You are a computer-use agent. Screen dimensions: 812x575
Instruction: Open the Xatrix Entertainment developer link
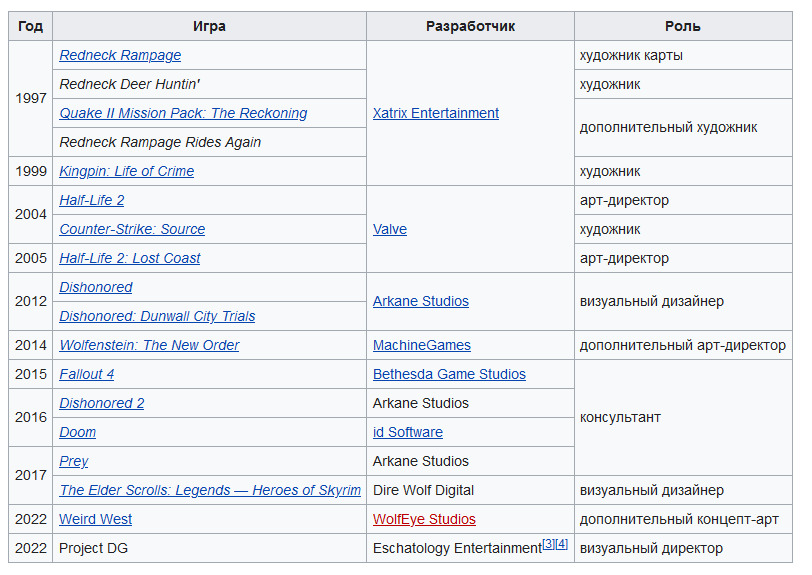pyautogui.click(x=435, y=113)
